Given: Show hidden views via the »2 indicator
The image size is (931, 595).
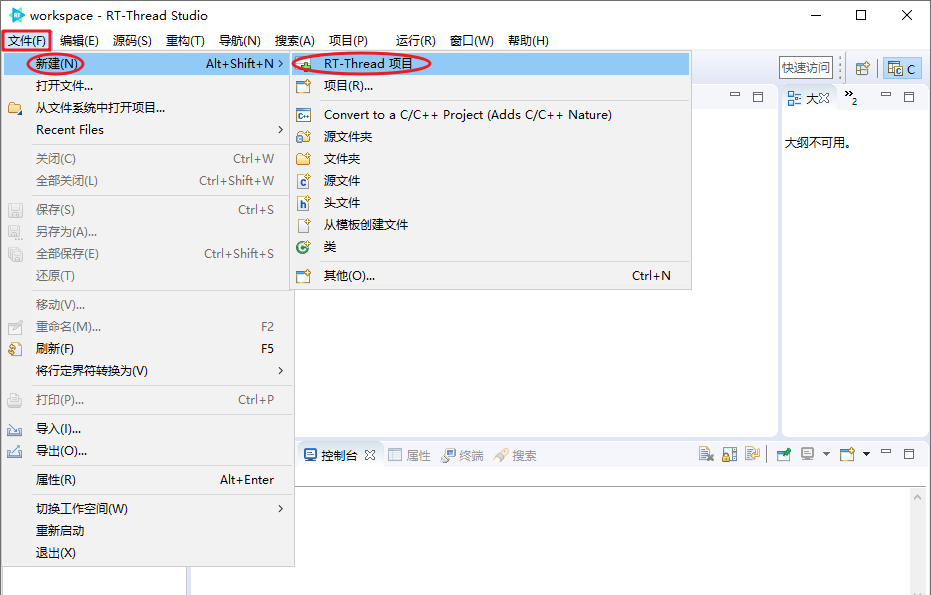Looking at the screenshot, I should point(851,97).
